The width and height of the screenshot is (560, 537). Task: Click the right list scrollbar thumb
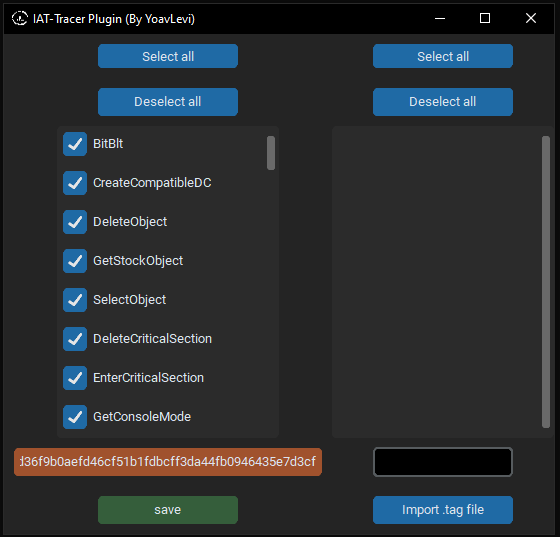coord(546,281)
